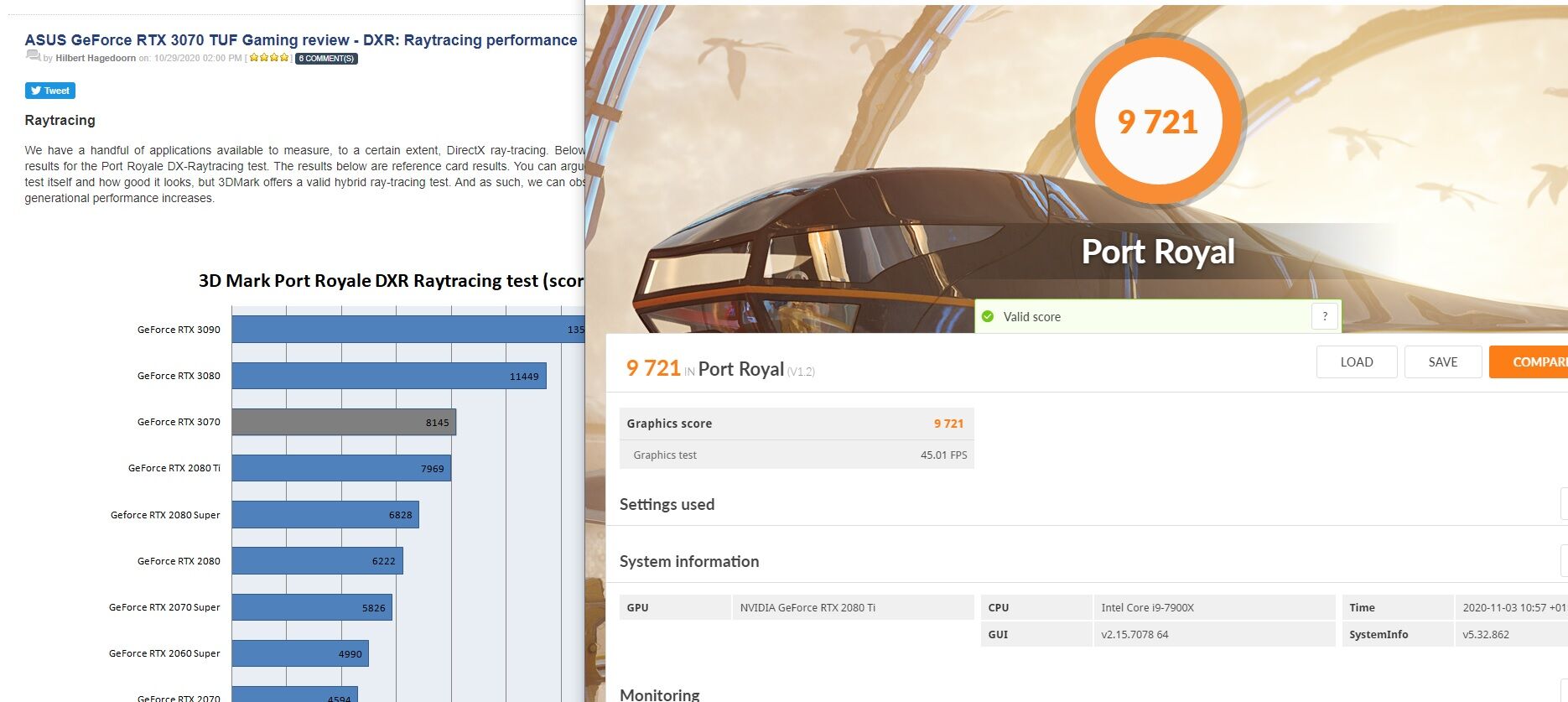Click the GeForce RTX 3090 chart label
The image size is (1568, 702).
(x=179, y=330)
